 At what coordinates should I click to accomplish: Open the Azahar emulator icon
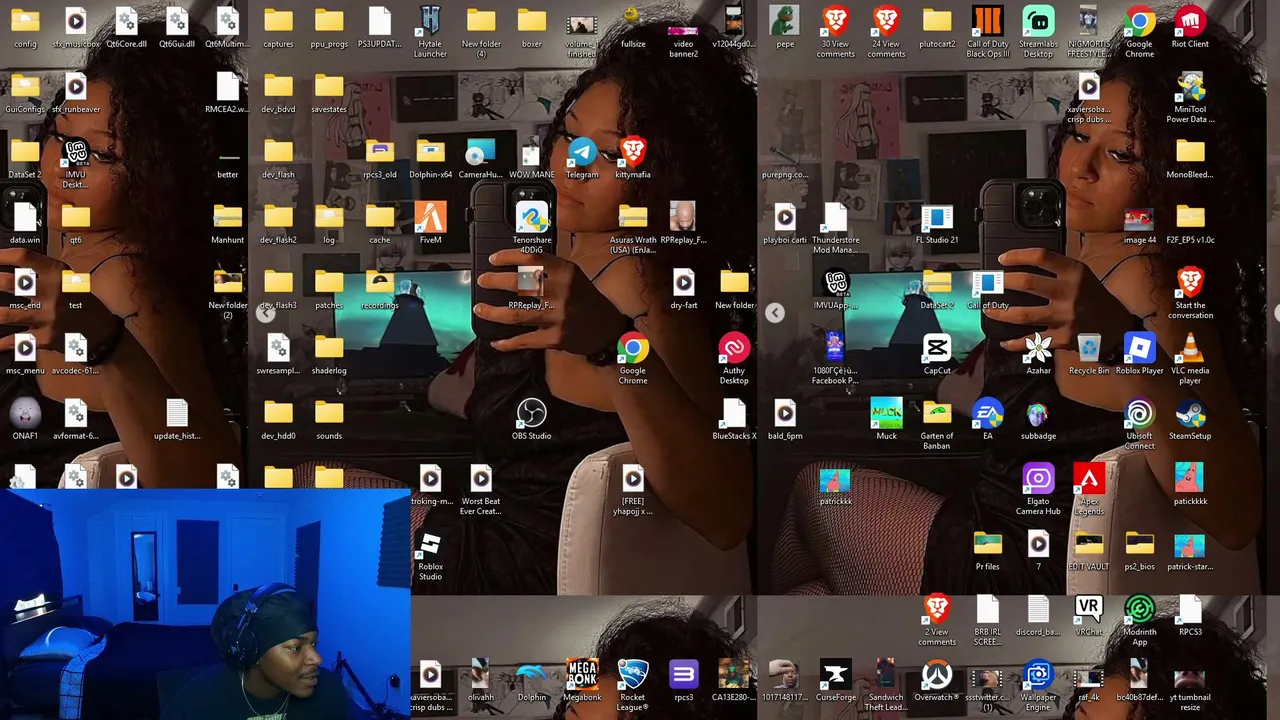(1038, 354)
